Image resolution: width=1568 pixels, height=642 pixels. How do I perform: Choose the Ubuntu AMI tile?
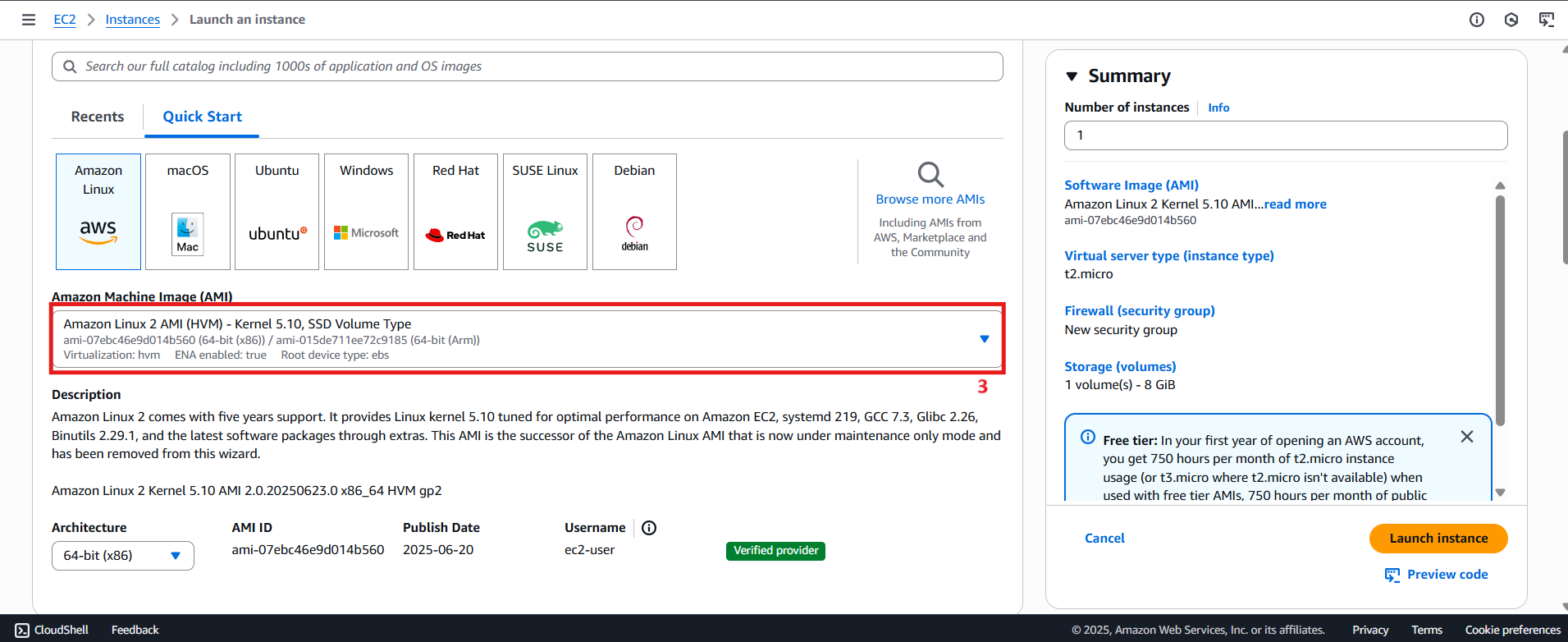coord(277,212)
